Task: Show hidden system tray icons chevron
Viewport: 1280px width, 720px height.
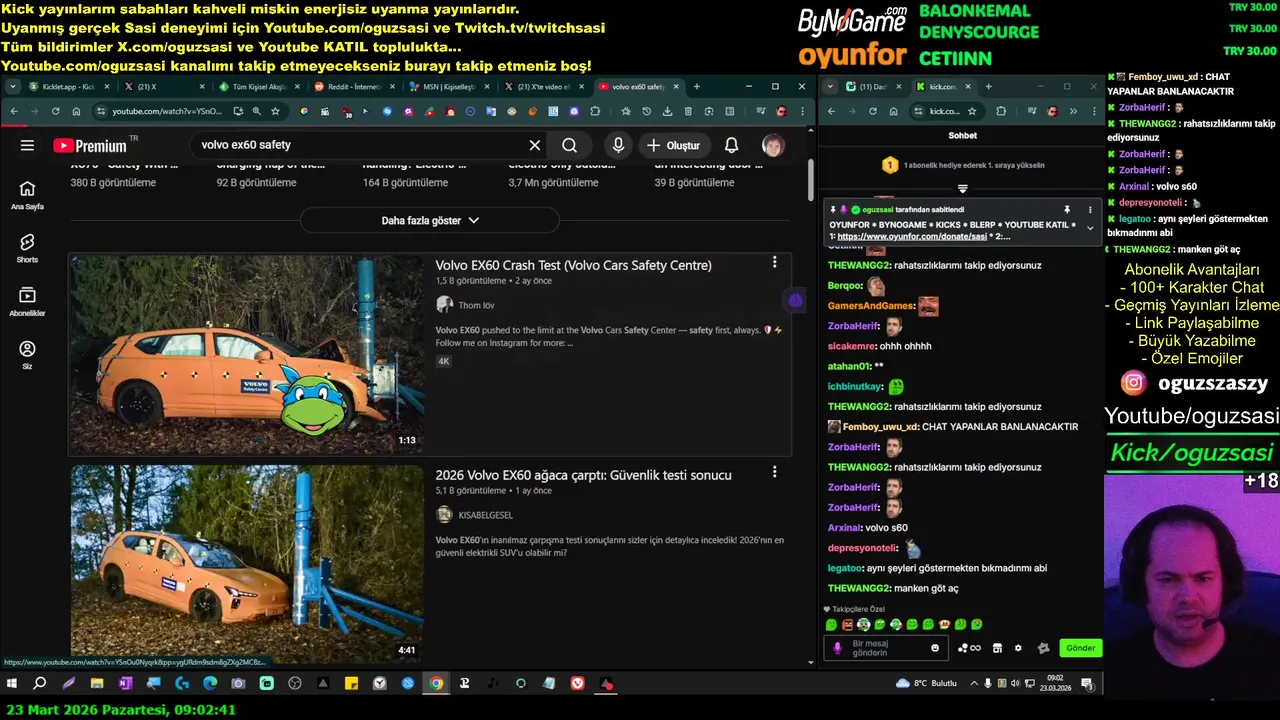Action: pos(974,684)
